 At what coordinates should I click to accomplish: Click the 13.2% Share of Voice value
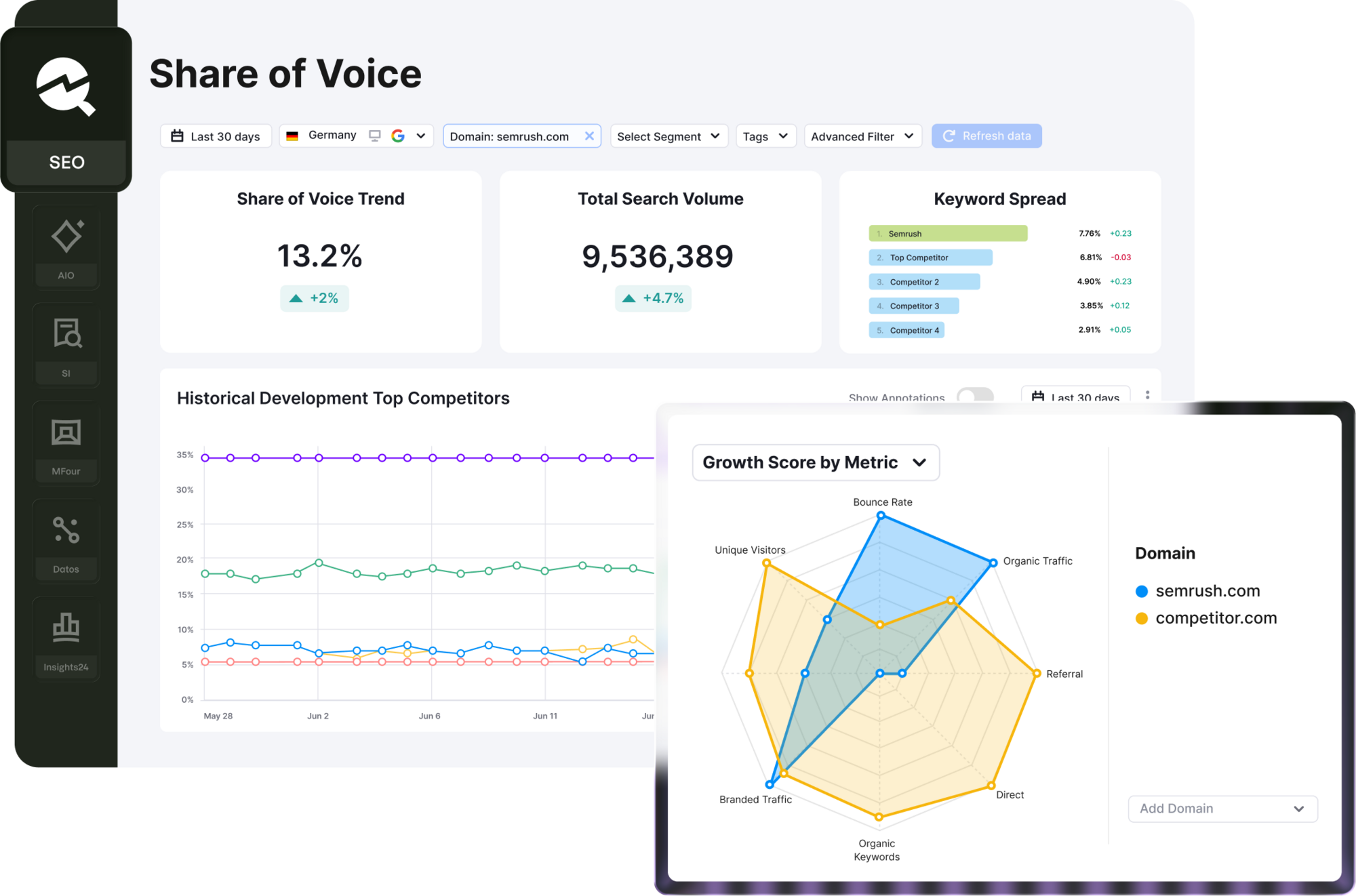click(x=320, y=256)
